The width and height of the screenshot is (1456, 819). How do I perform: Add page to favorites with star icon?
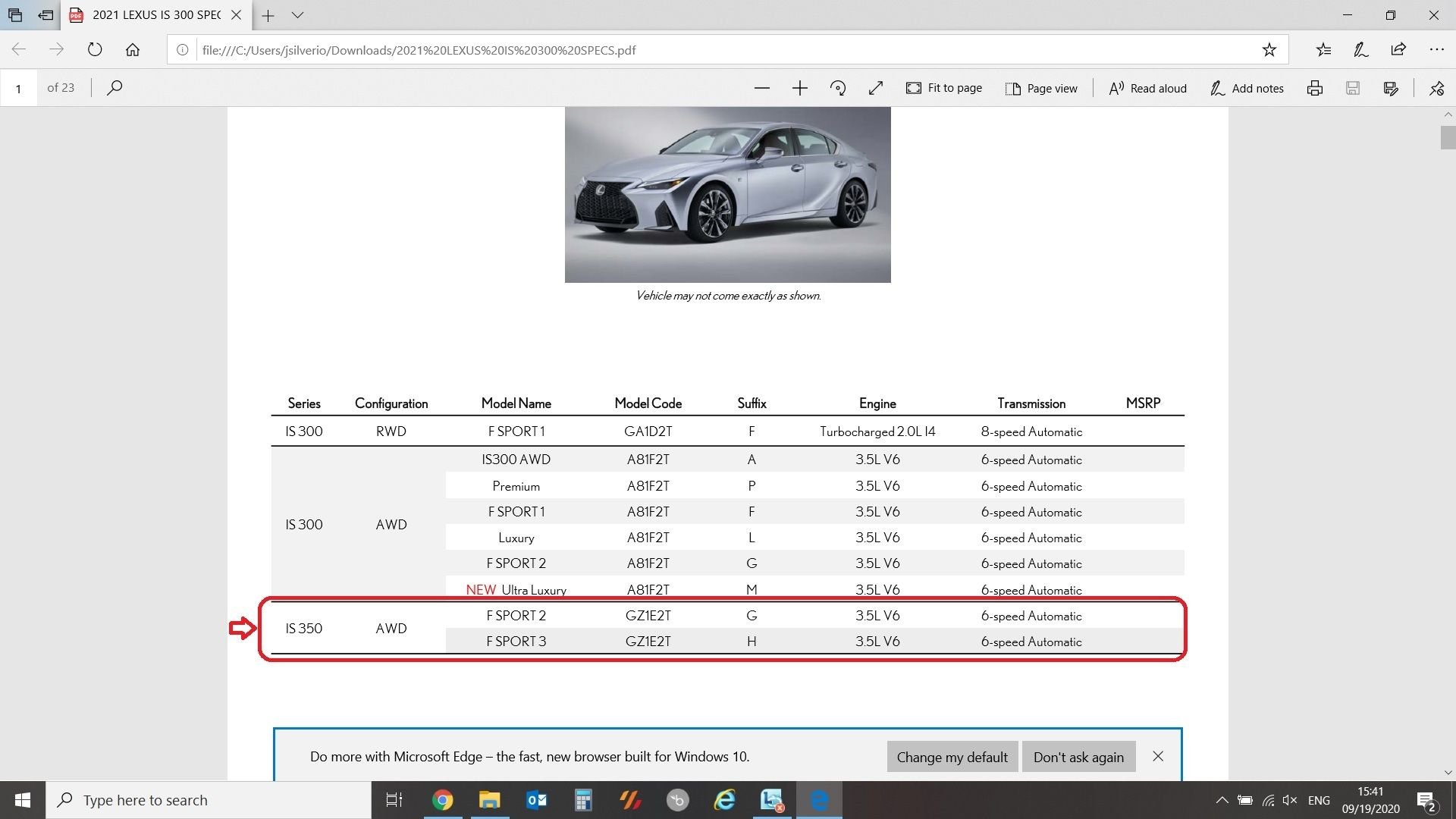pos(1269,50)
